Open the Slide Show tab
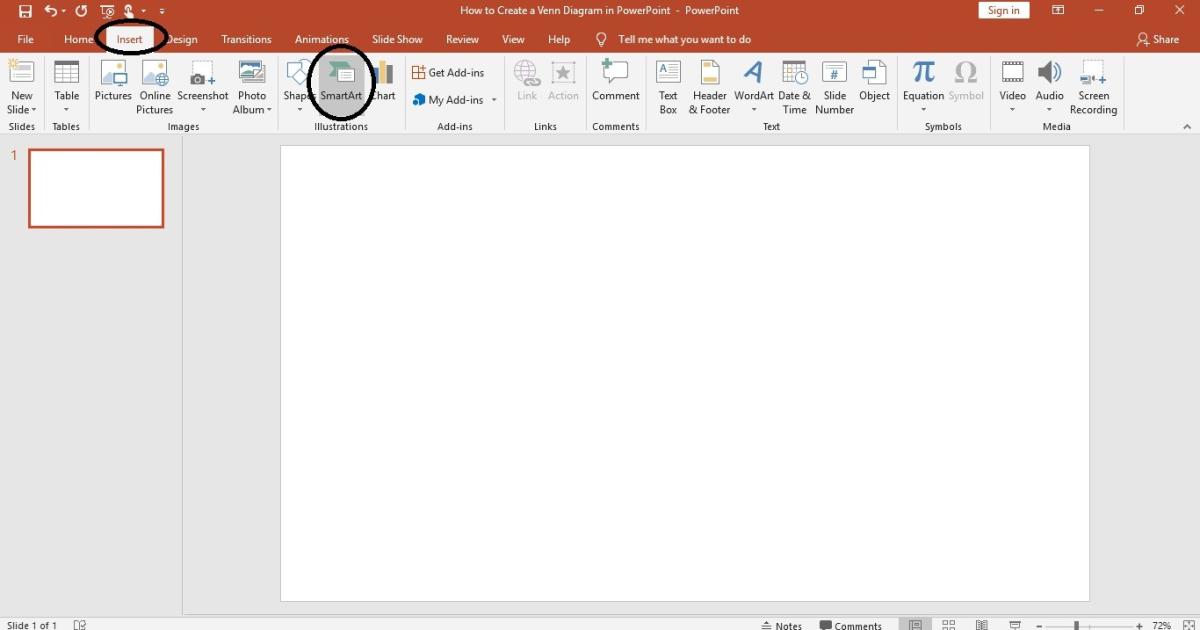This screenshot has width=1200, height=630. pyautogui.click(x=397, y=39)
